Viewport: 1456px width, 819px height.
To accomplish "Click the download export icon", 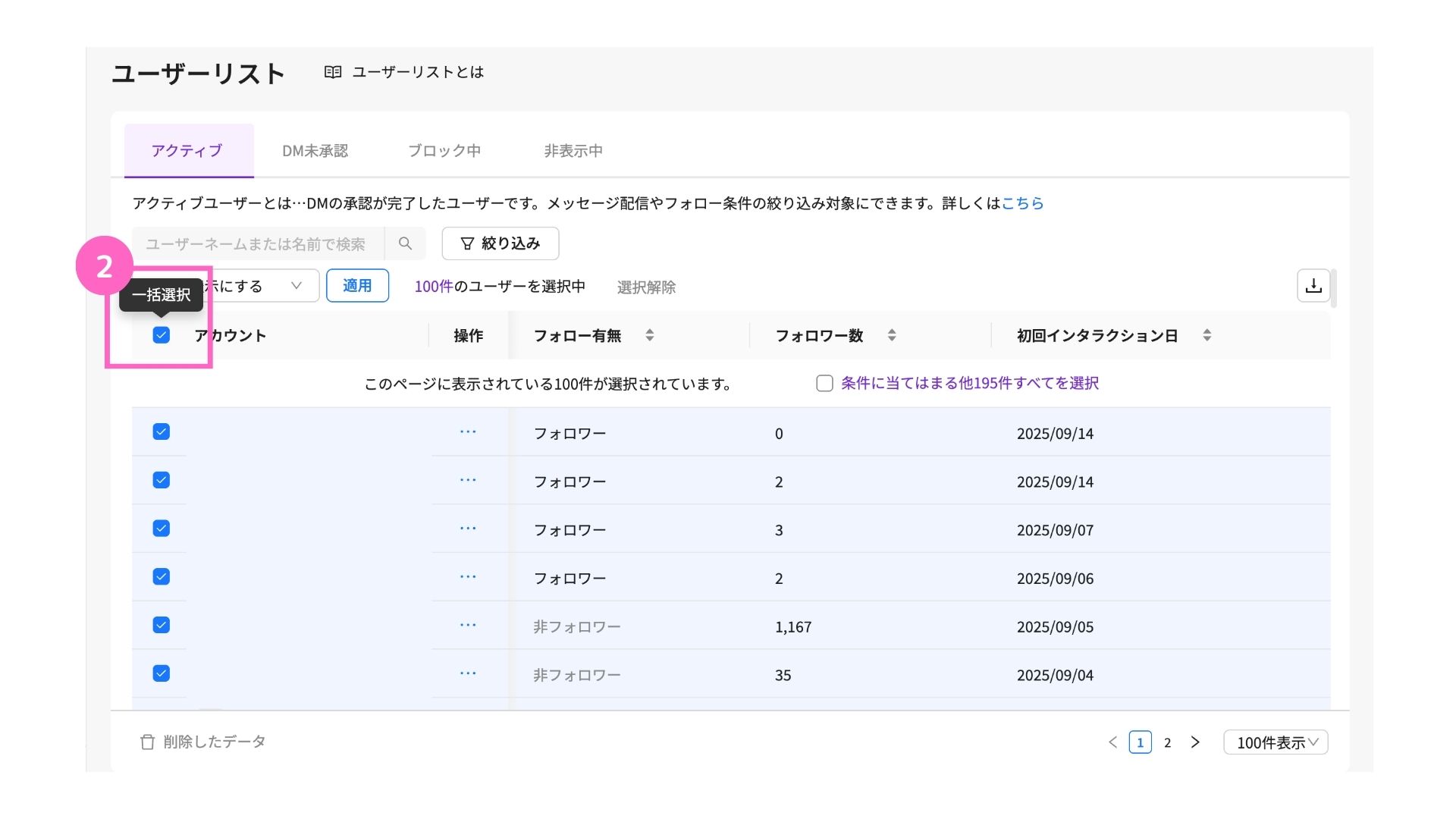I will pos(1313,286).
